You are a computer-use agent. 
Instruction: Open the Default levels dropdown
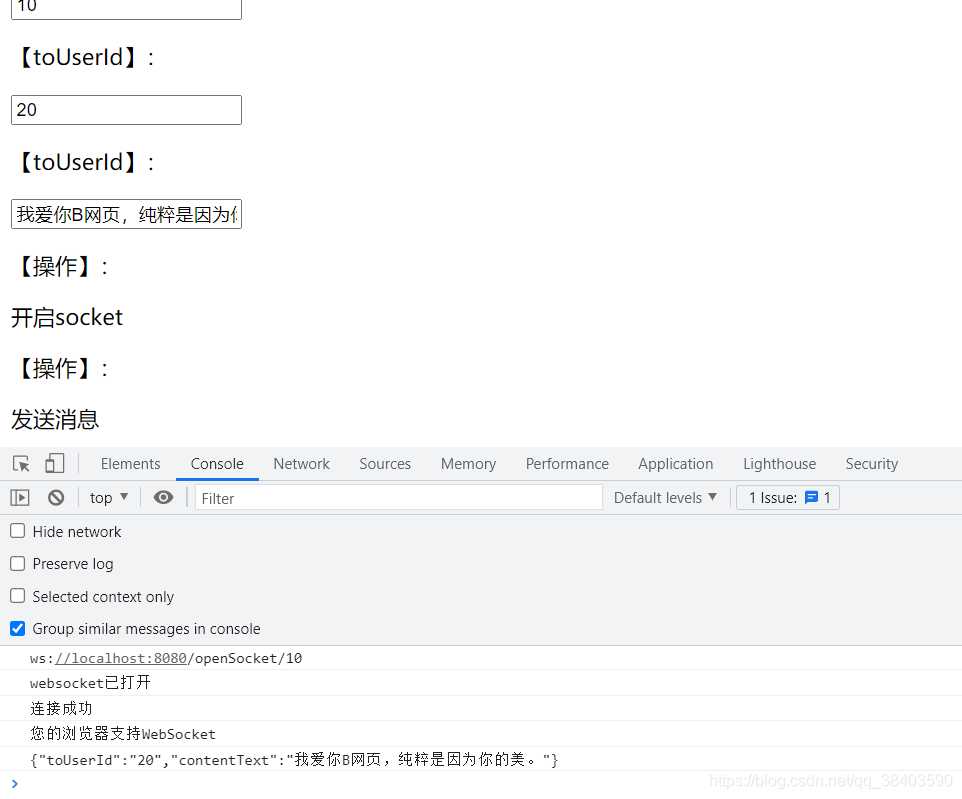(664, 497)
